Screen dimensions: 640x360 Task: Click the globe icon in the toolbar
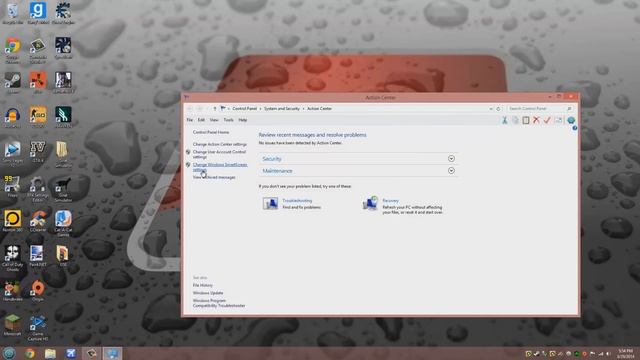[571, 120]
